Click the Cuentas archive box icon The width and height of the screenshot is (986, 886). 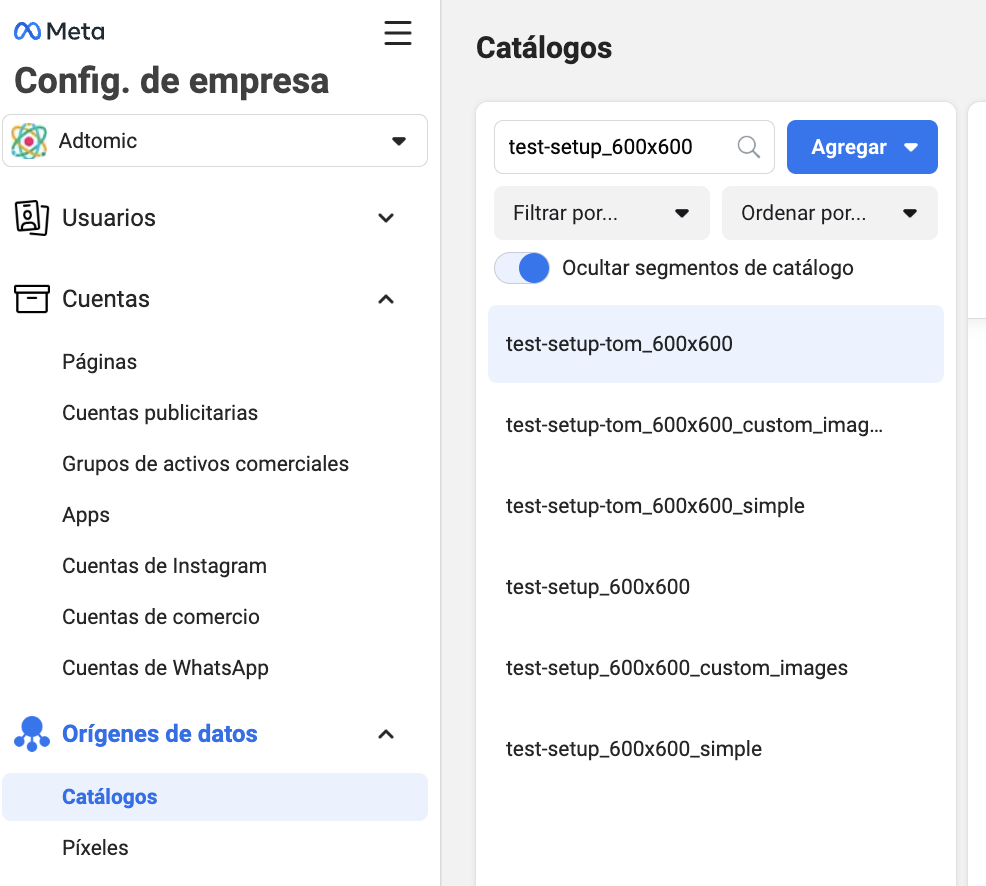click(32, 299)
